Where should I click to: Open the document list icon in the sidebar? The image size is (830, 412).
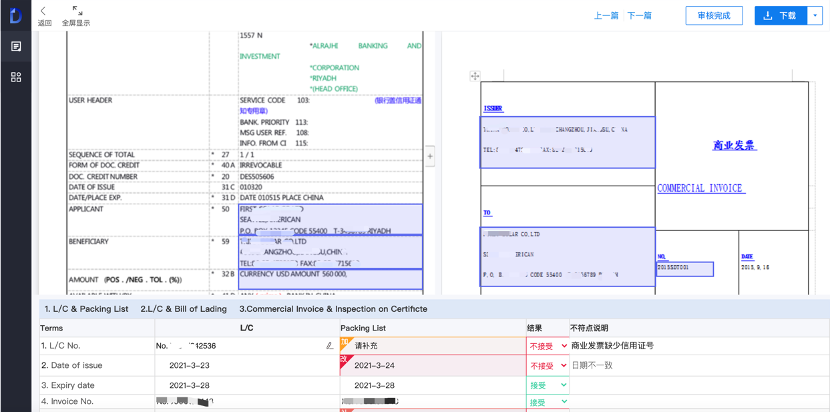[16, 46]
